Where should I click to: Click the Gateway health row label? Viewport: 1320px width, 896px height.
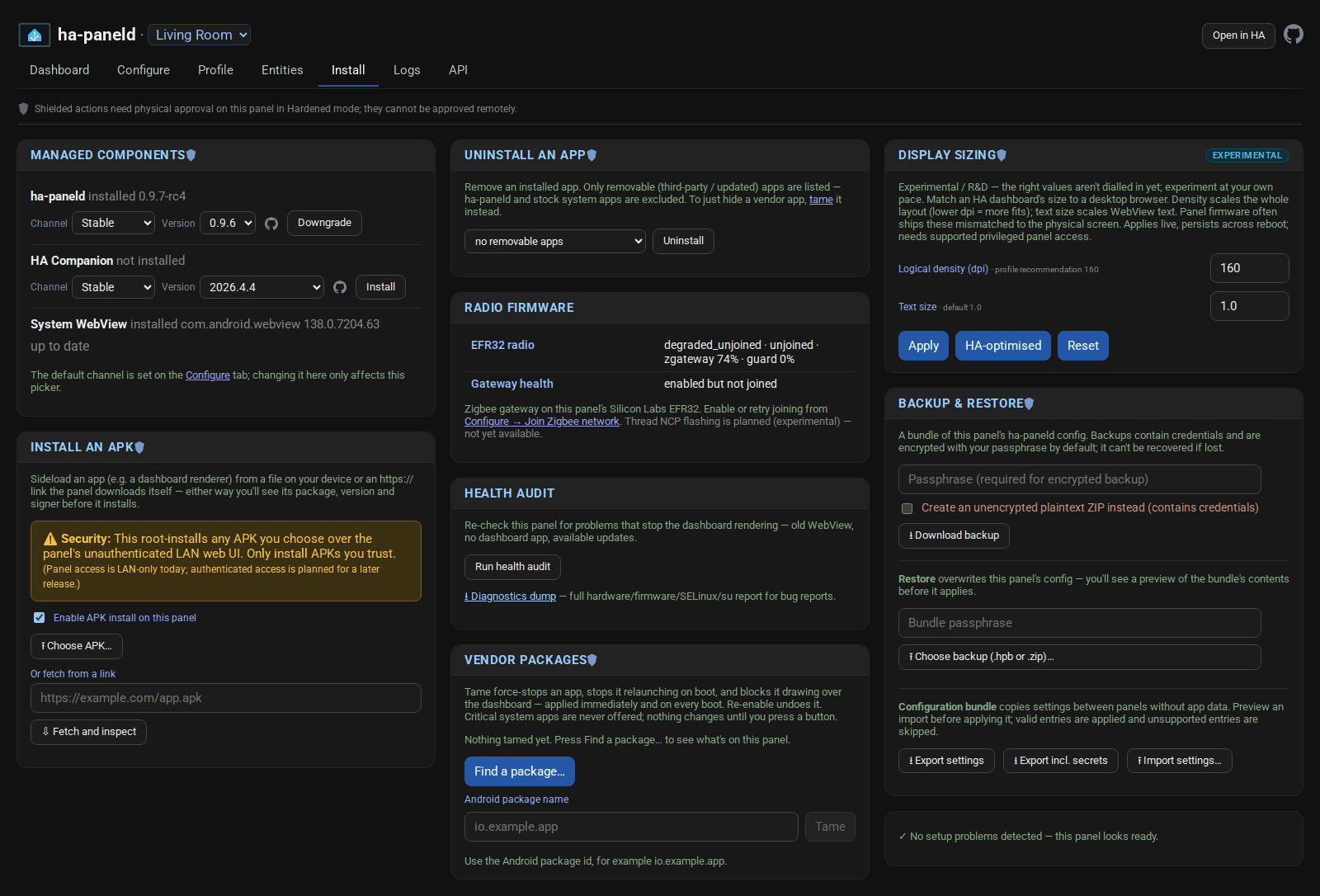(512, 384)
